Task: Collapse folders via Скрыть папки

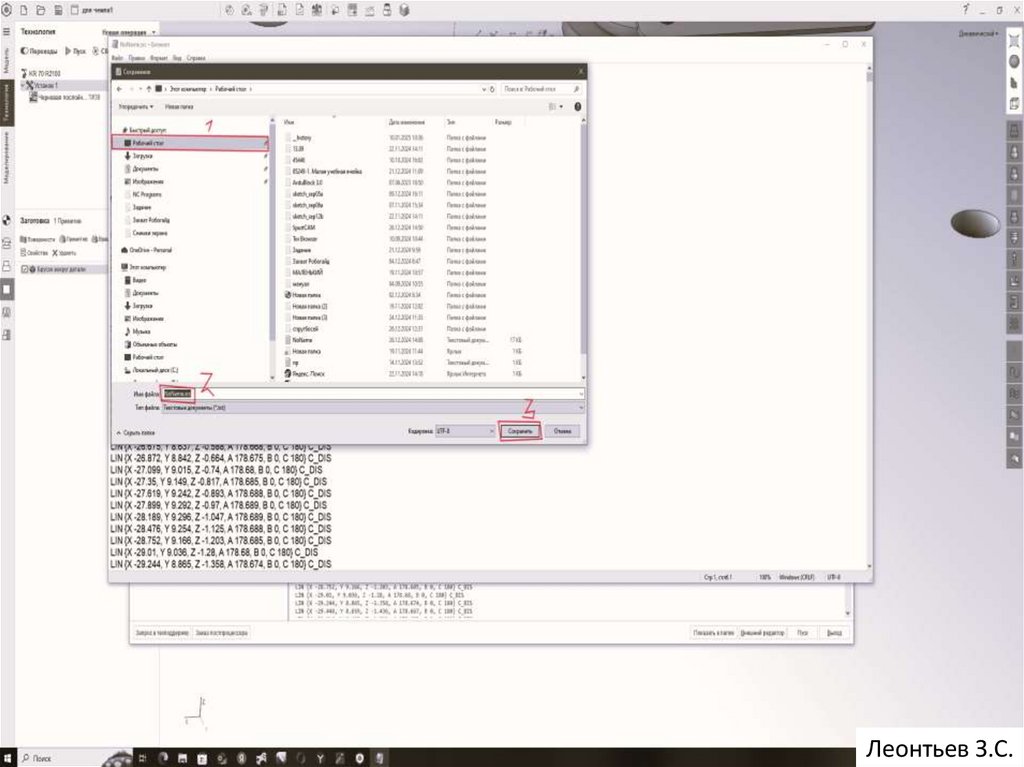Action: tap(136, 432)
